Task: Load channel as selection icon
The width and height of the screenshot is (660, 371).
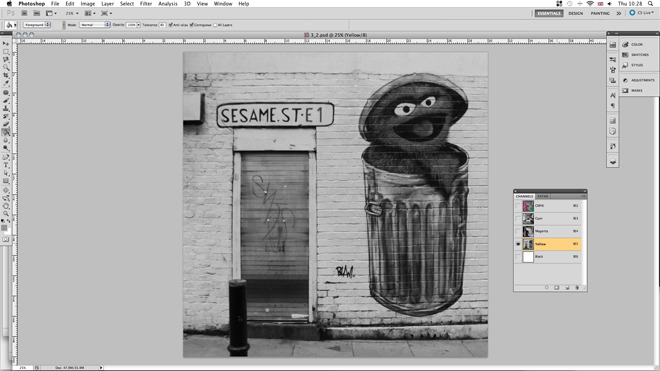Action: point(547,288)
